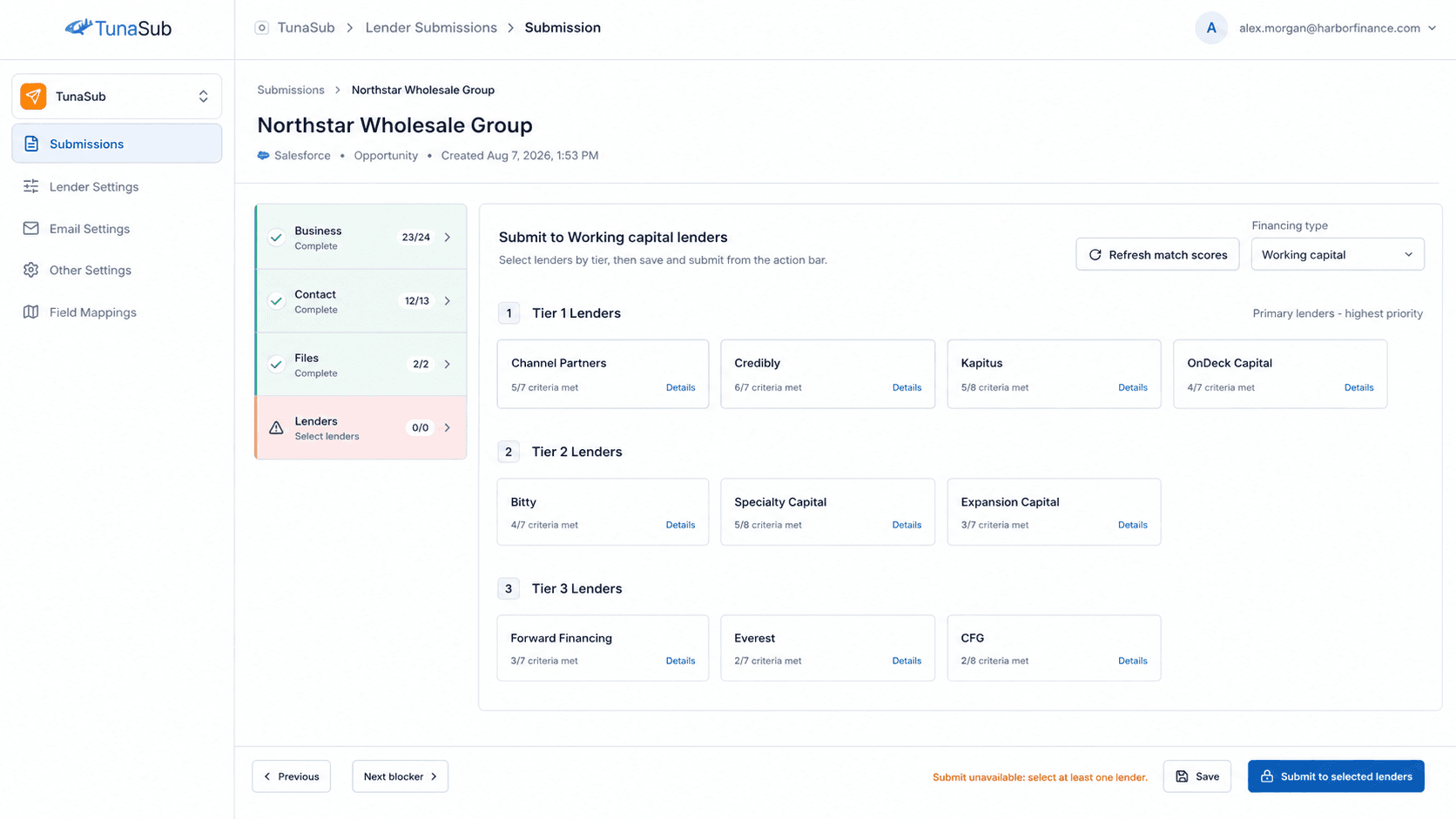The width and height of the screenshot is (1456, 819).
Task: Select the Everest lender card
Action: click(x=827, y=648)
